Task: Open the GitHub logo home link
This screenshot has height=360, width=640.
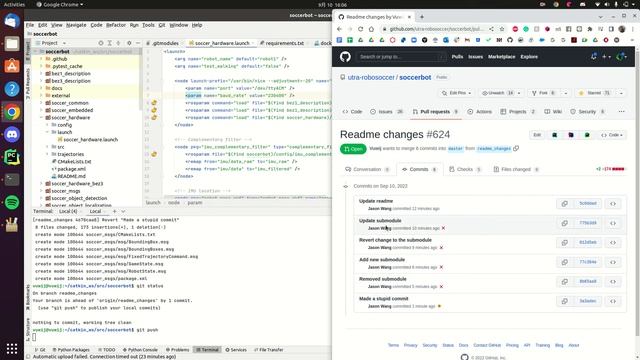Action: [345, 57]
